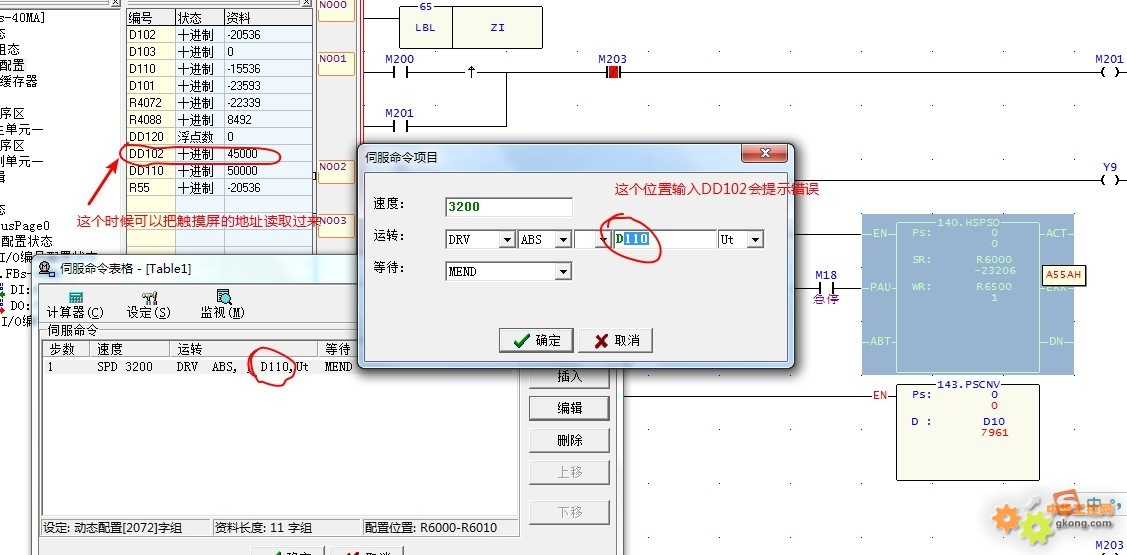Open the 设定 settings tool
The image size is (1127, 555).
click(x=149, y=302)
